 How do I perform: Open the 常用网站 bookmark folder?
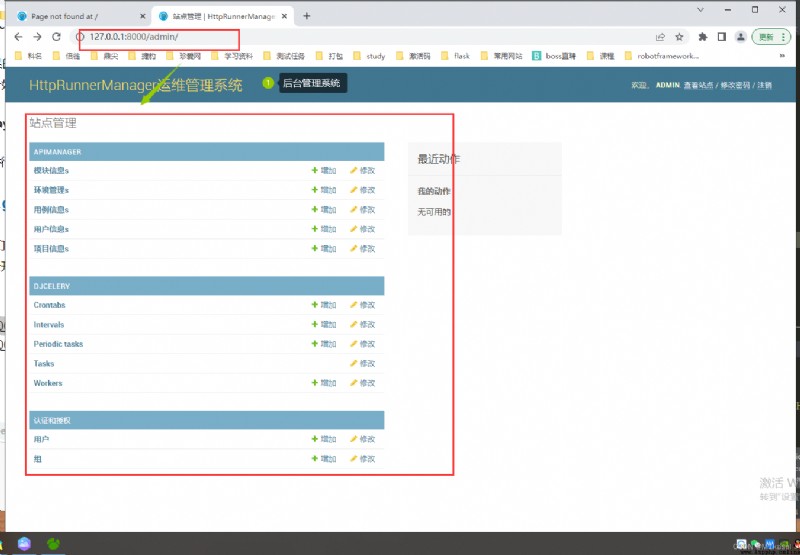coord(502,56)
